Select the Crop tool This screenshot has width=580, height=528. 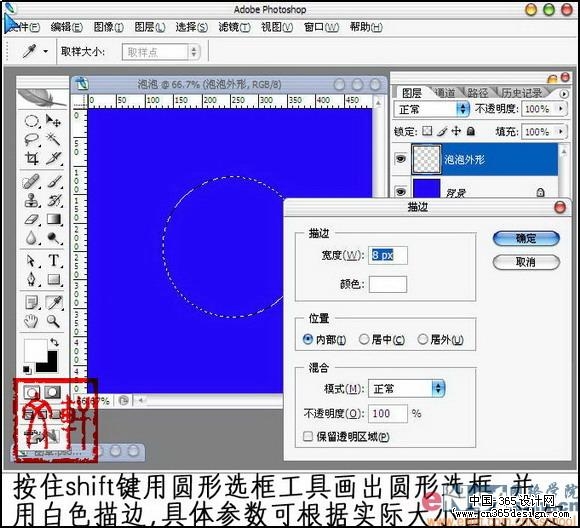coord(32,158)
